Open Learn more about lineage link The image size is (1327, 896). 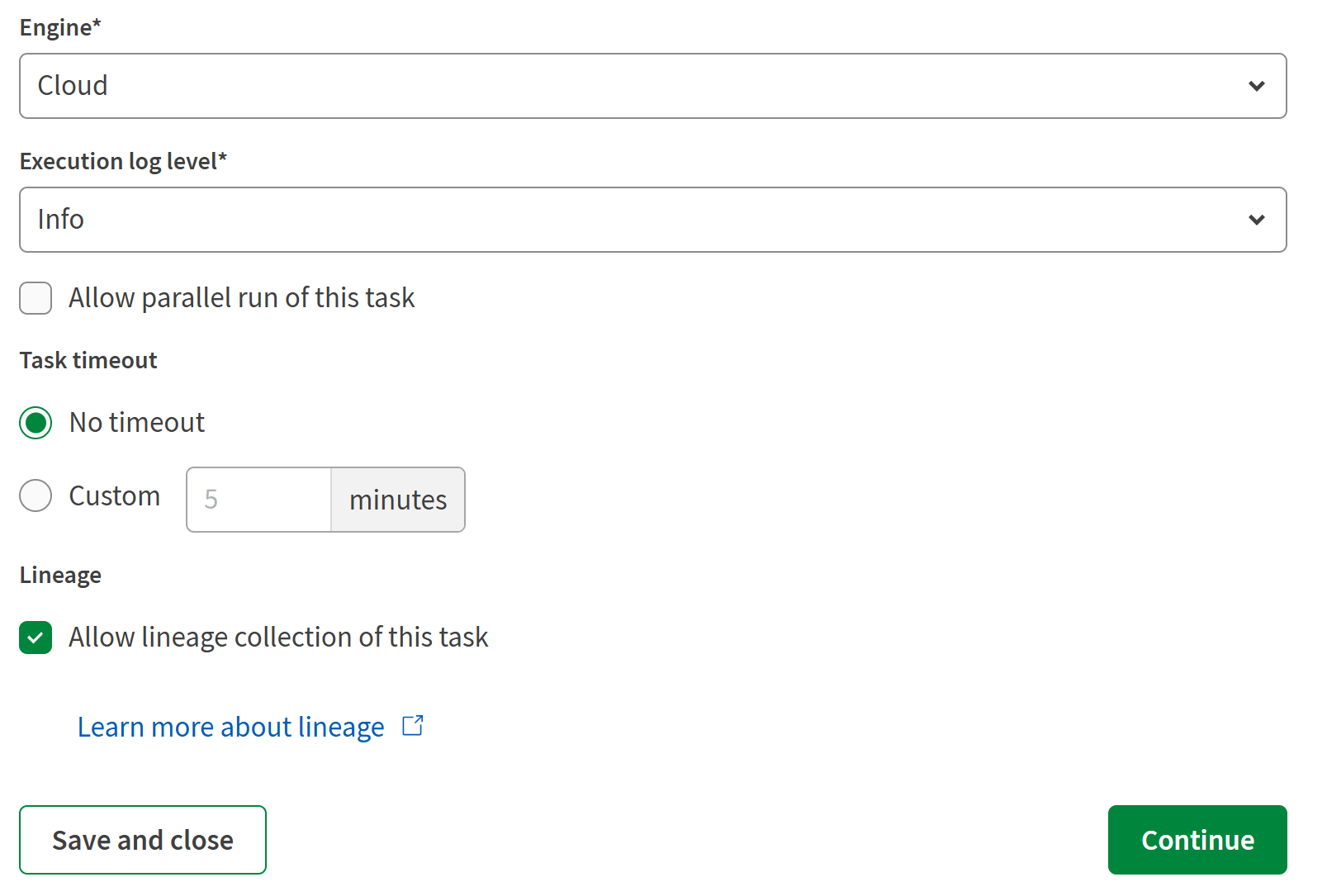[230, 727]
